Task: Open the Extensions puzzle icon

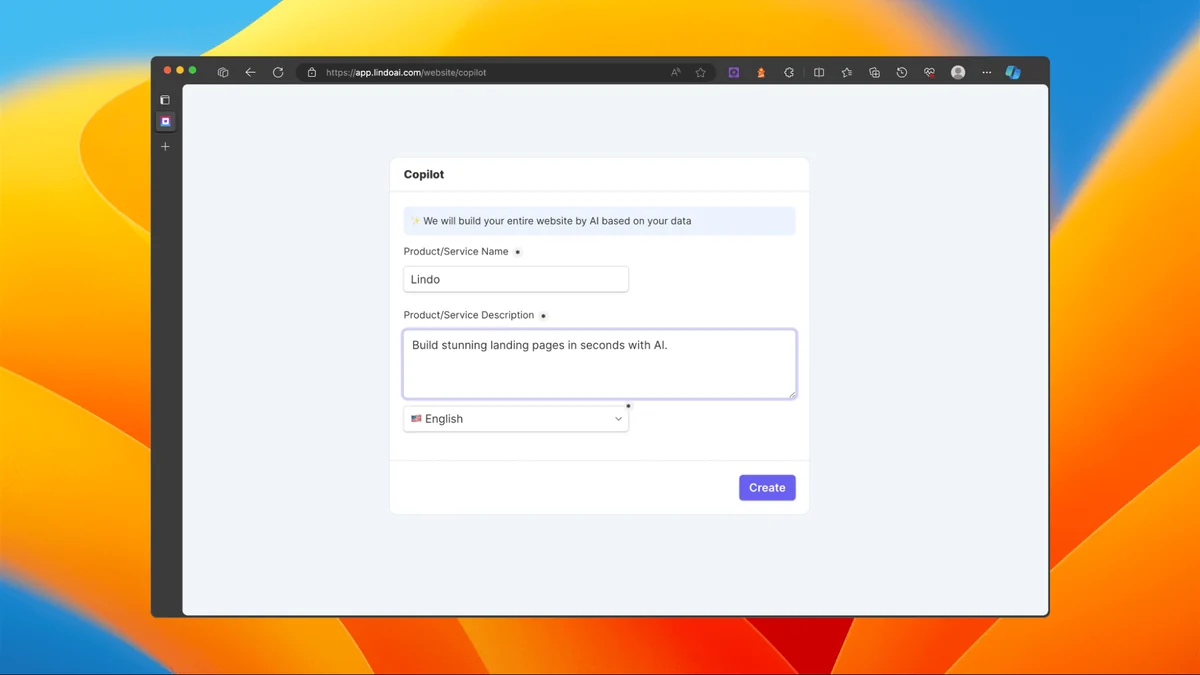Action: 789,72
